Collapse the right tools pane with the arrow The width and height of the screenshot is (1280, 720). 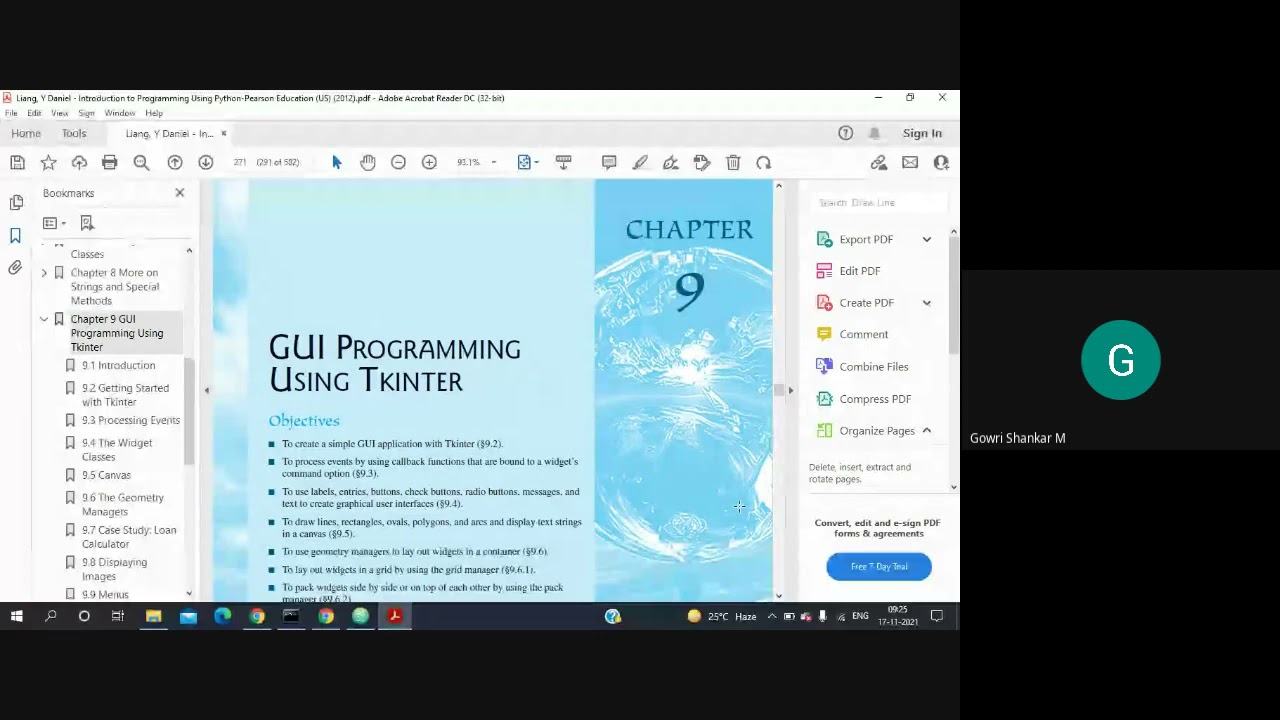tap(790, 390)
